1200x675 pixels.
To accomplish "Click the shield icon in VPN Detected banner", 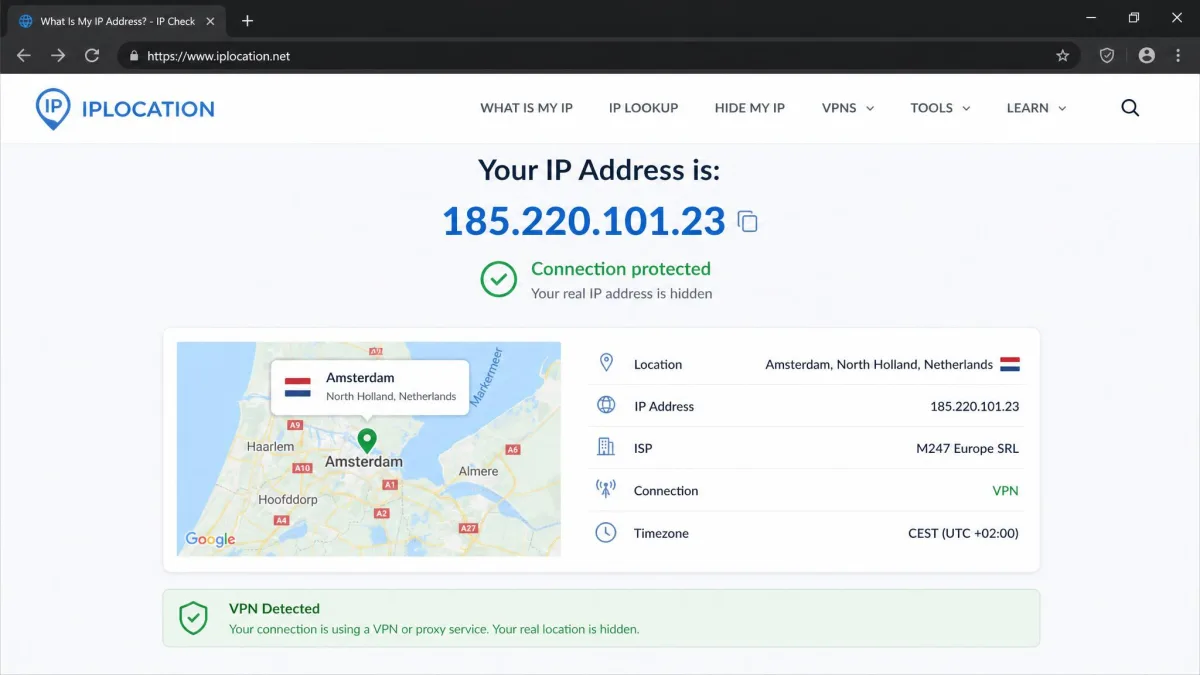I will (x=193, y=618).
